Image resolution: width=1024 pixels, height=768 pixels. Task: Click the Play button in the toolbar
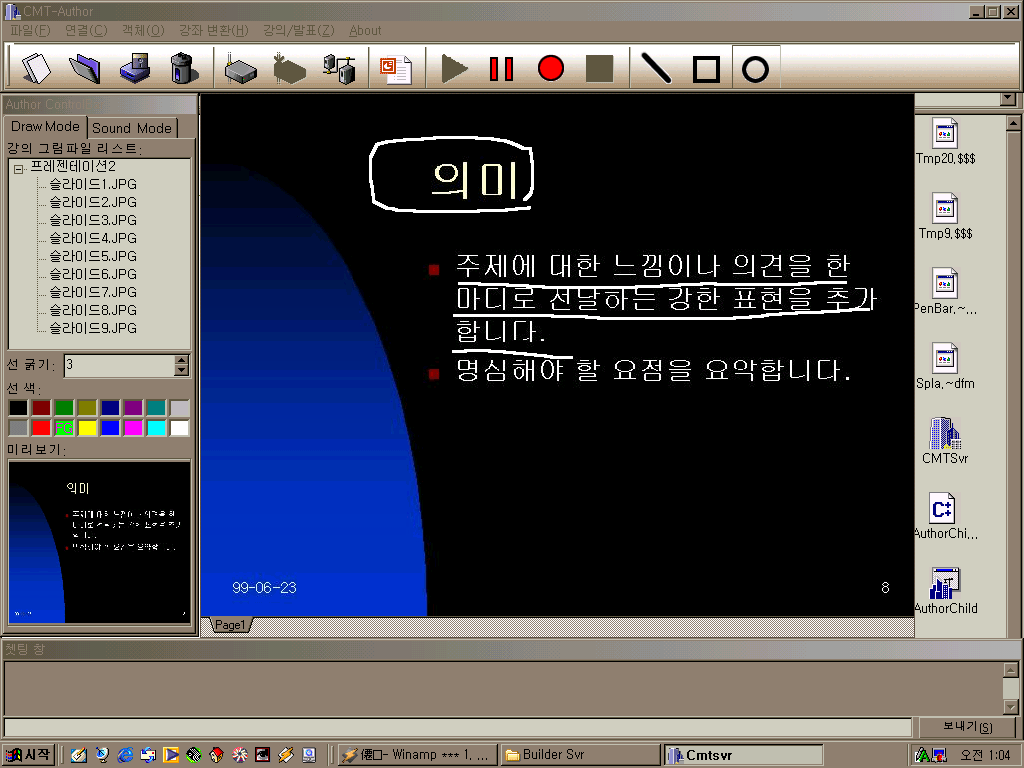[x=455, y=68]
